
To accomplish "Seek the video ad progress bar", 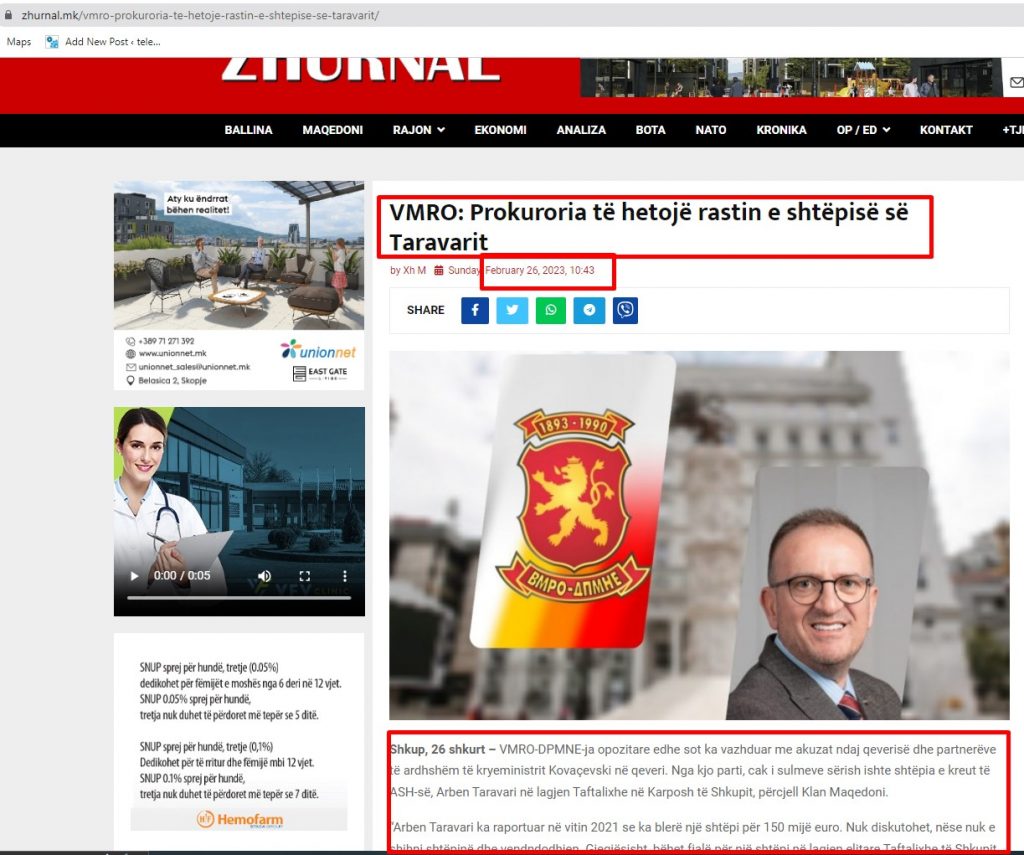I will click(239, 598).
